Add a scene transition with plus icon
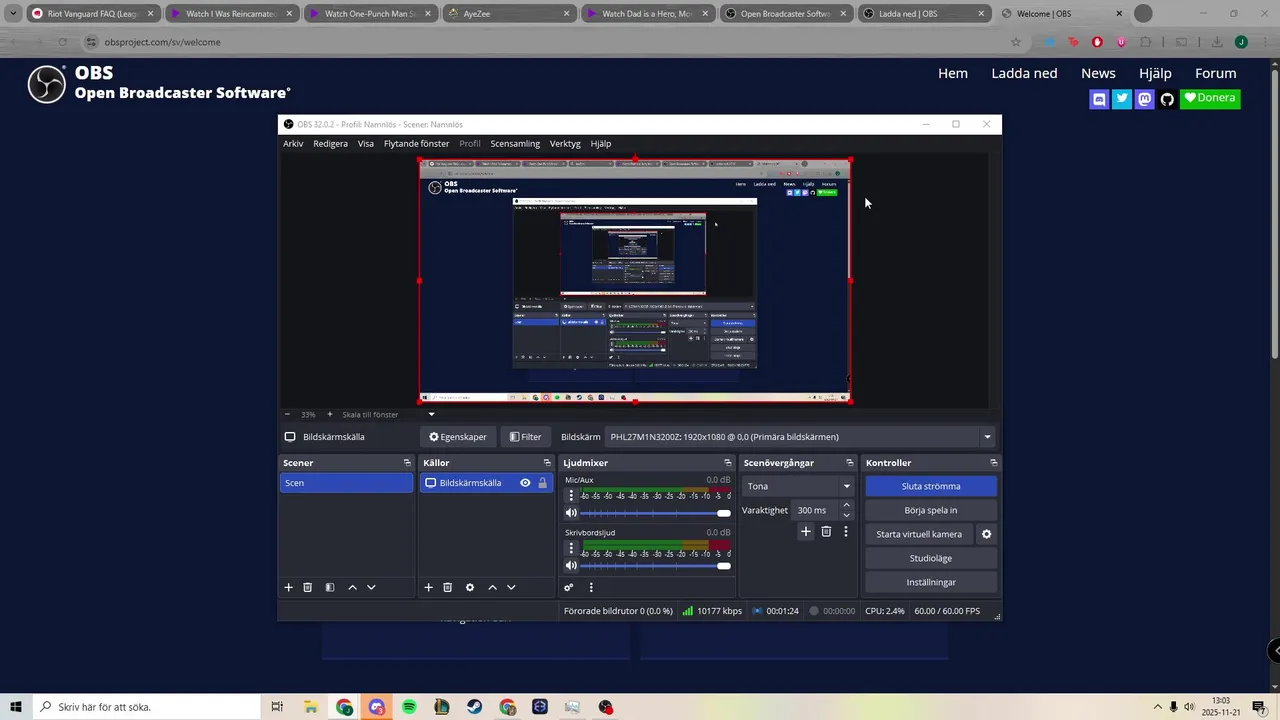 (806, 532)
